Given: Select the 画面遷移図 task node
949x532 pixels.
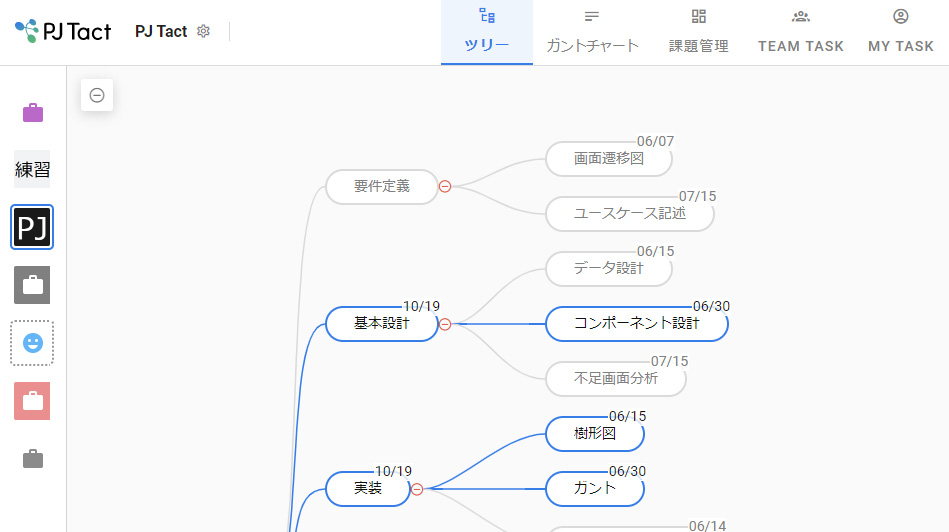Looking at the screenshot, I should pyautogui.click(x=609, y=159).
